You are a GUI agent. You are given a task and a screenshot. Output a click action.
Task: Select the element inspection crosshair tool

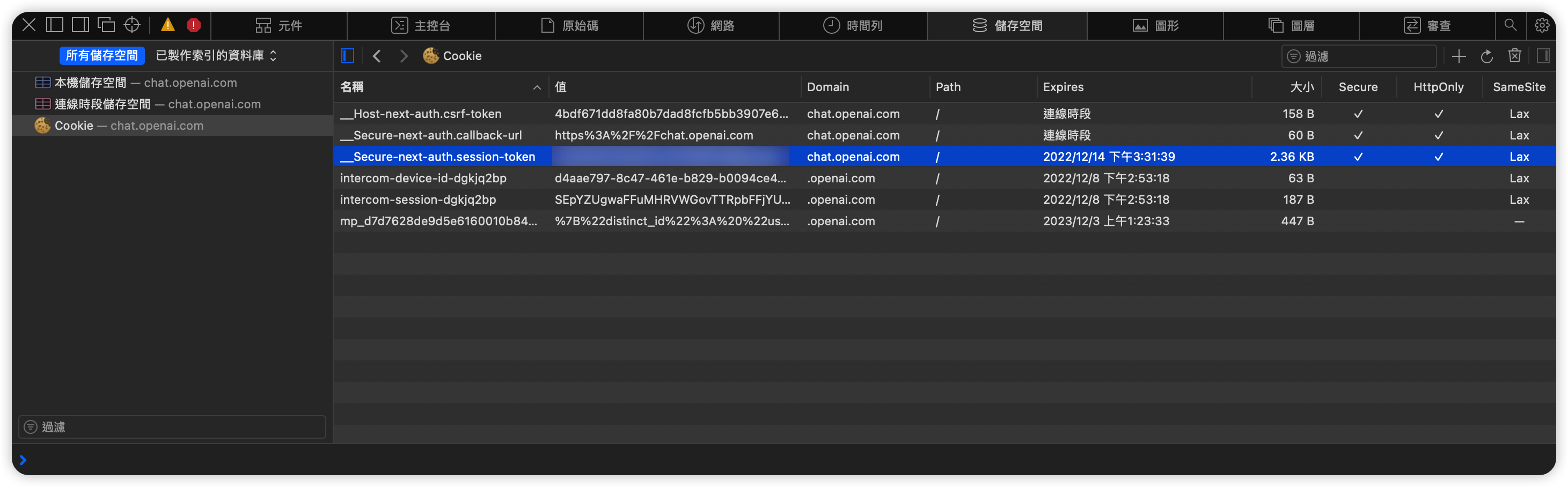pos(131,24)
